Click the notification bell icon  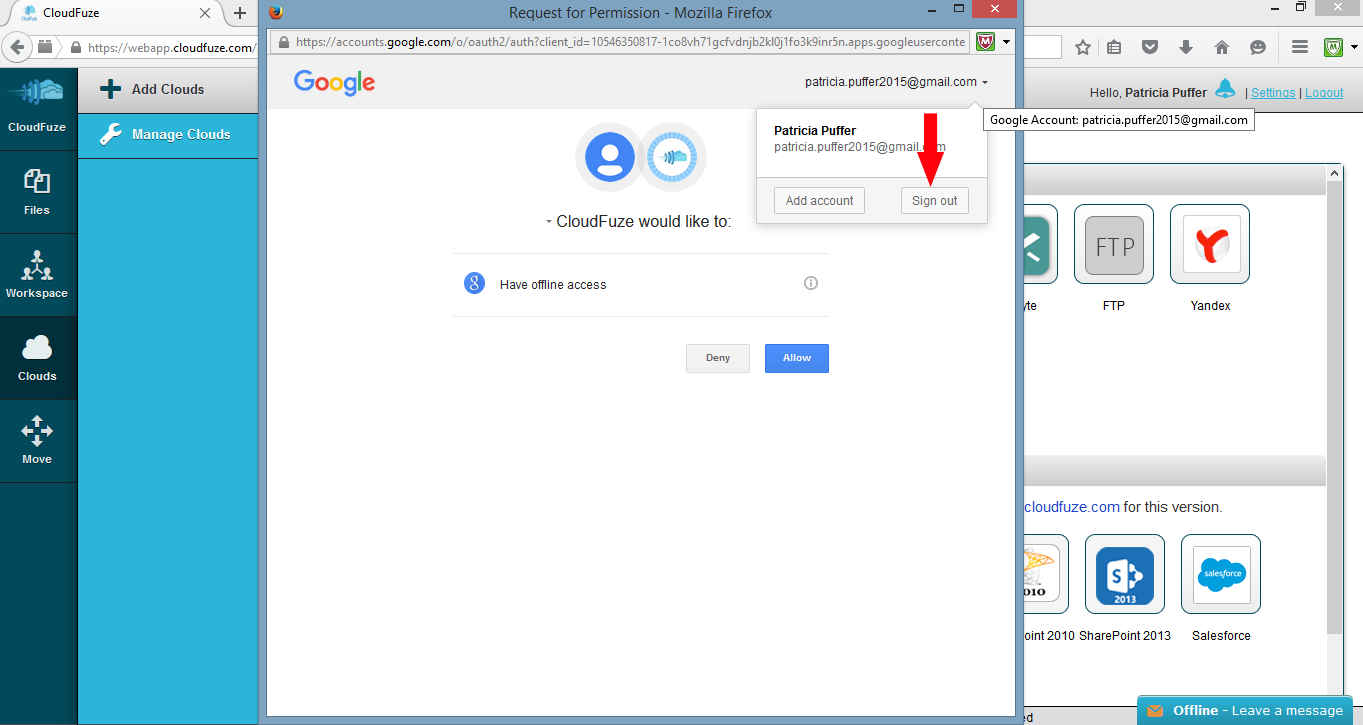(x=1225, y=89)
